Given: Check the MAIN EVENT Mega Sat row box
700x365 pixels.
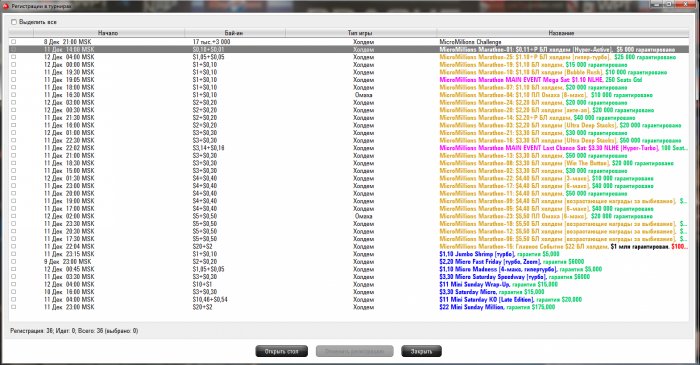Looking at the screenshot, I should [x=13, y=79].
